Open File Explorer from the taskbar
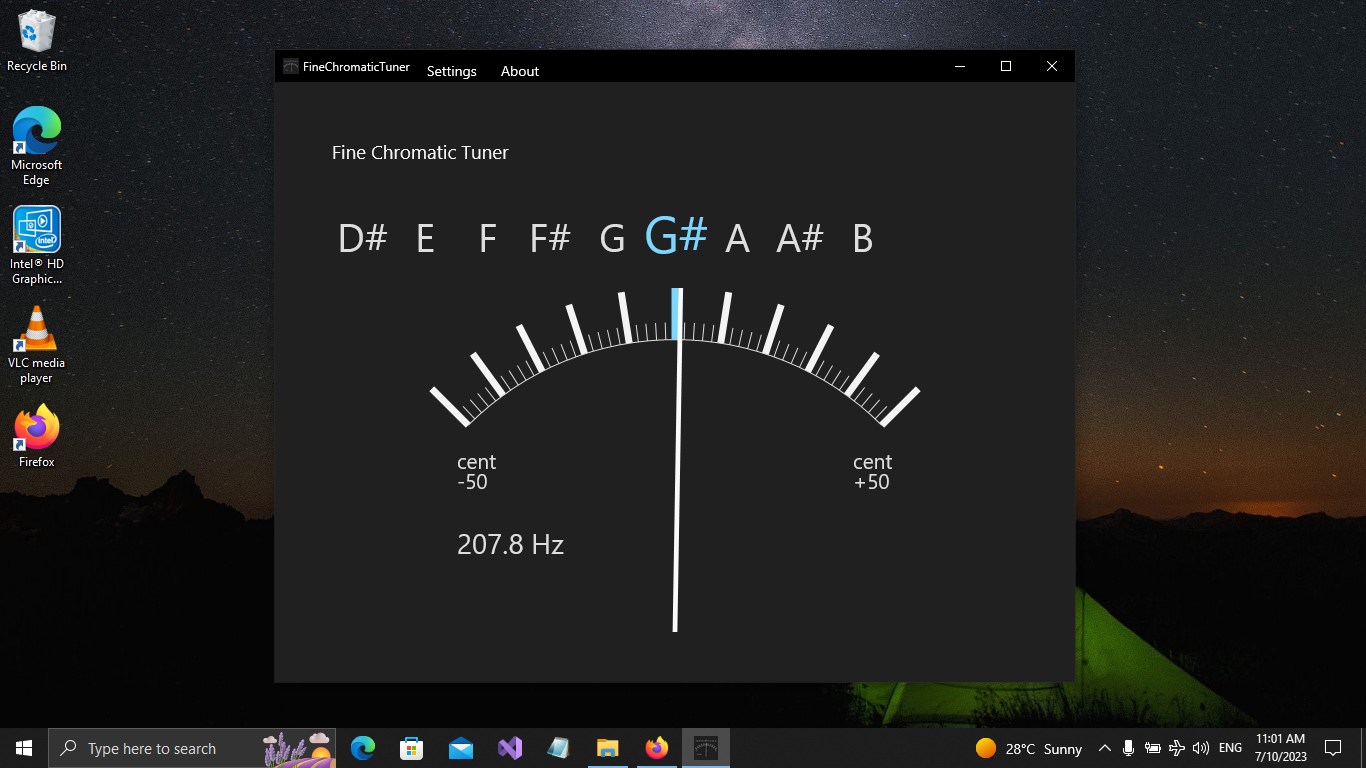Viewport: 1366px width, 768px height. (x=607, y=747)
